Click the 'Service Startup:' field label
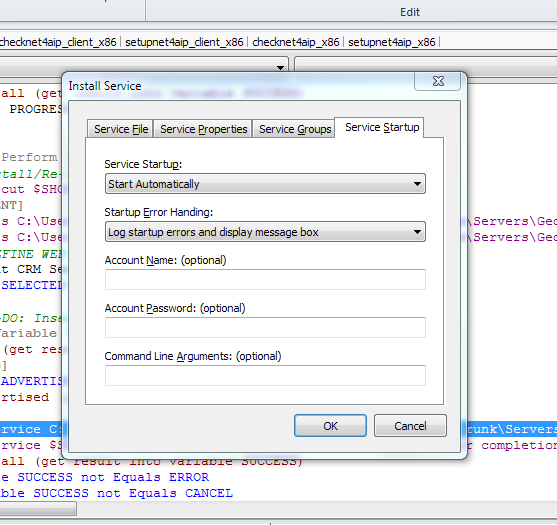 [x=143, y=164]
